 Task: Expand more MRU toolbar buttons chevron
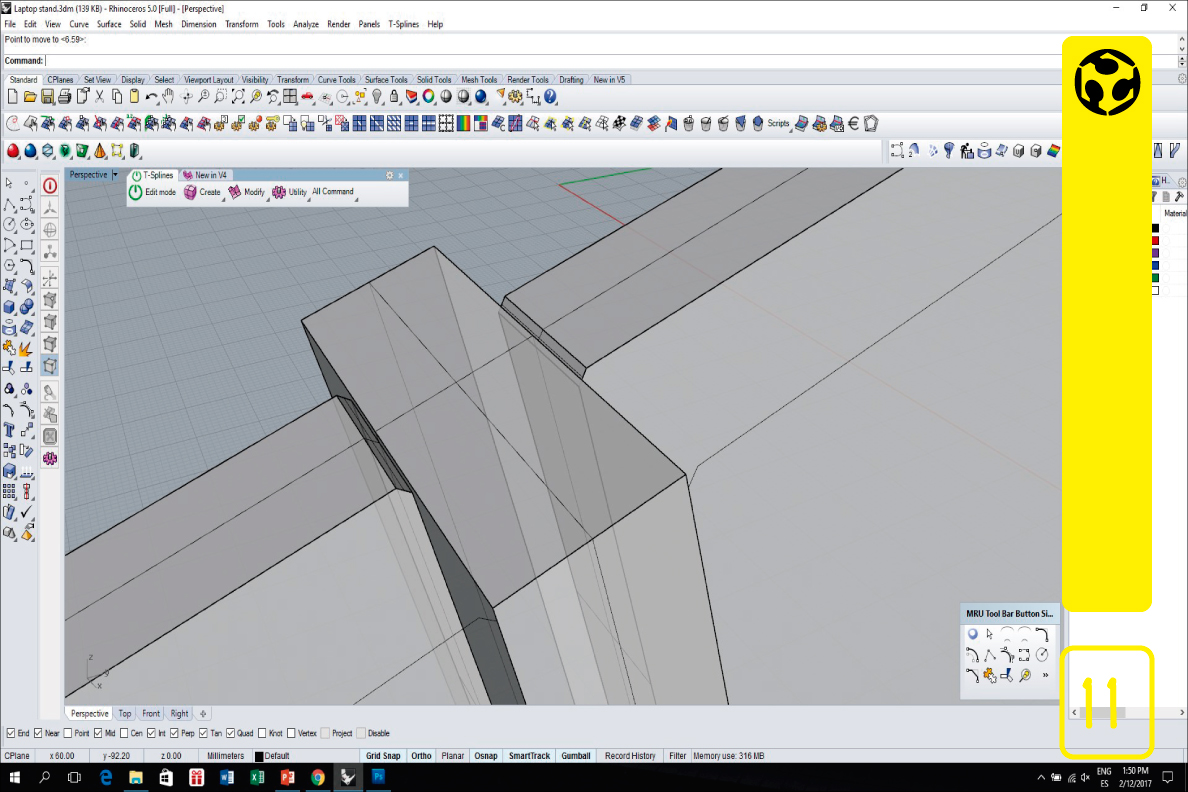1045,675
